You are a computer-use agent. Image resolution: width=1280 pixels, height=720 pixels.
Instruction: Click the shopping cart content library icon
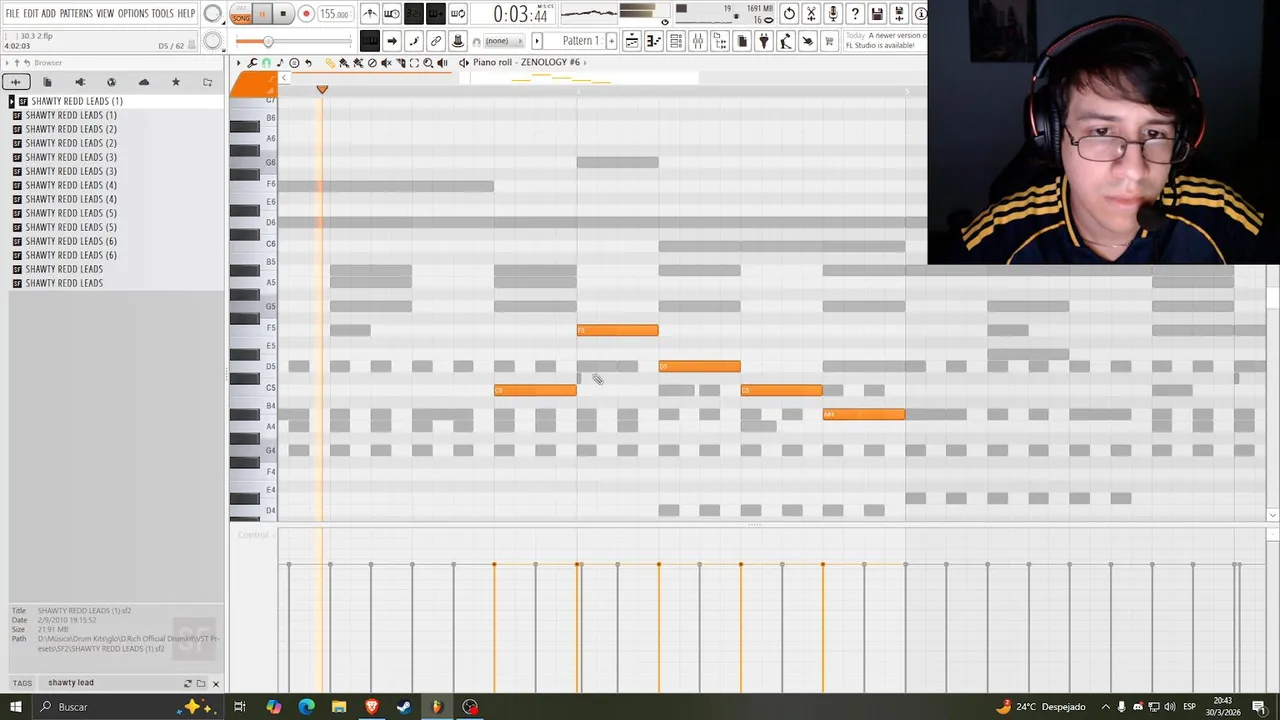tap(829, 41)
